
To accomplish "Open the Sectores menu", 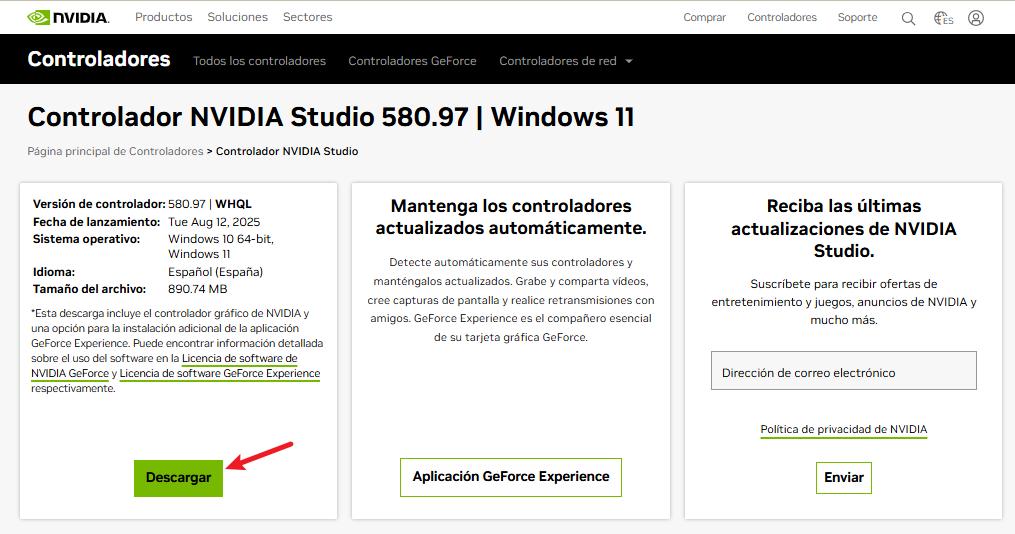I will click(307, 17).
